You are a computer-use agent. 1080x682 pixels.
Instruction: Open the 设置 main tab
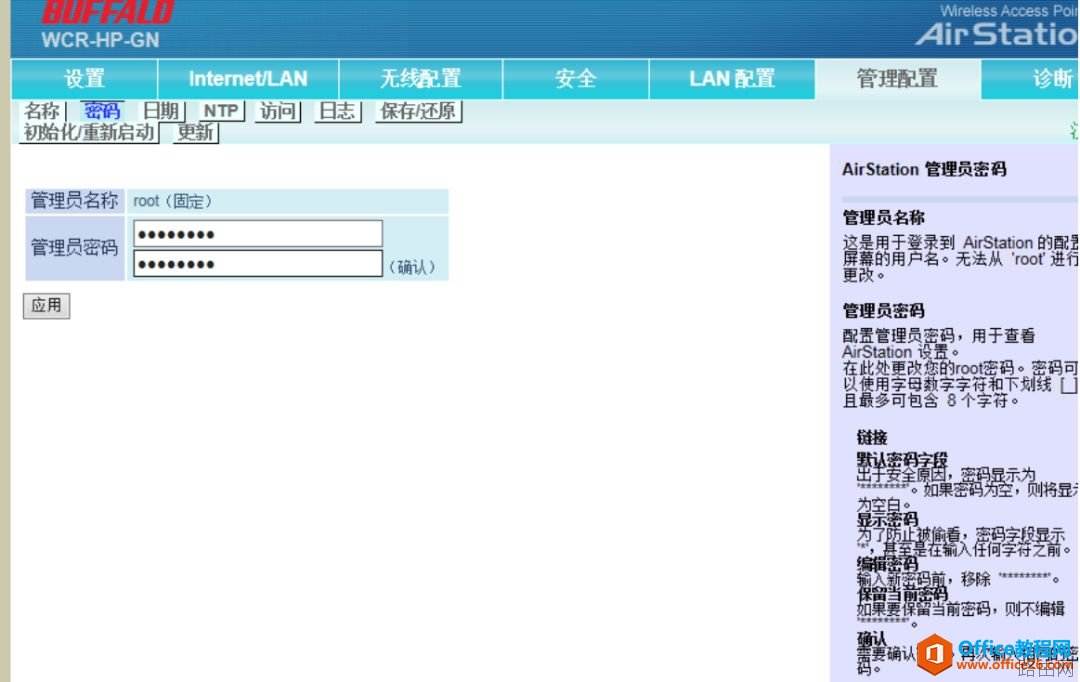85,79
